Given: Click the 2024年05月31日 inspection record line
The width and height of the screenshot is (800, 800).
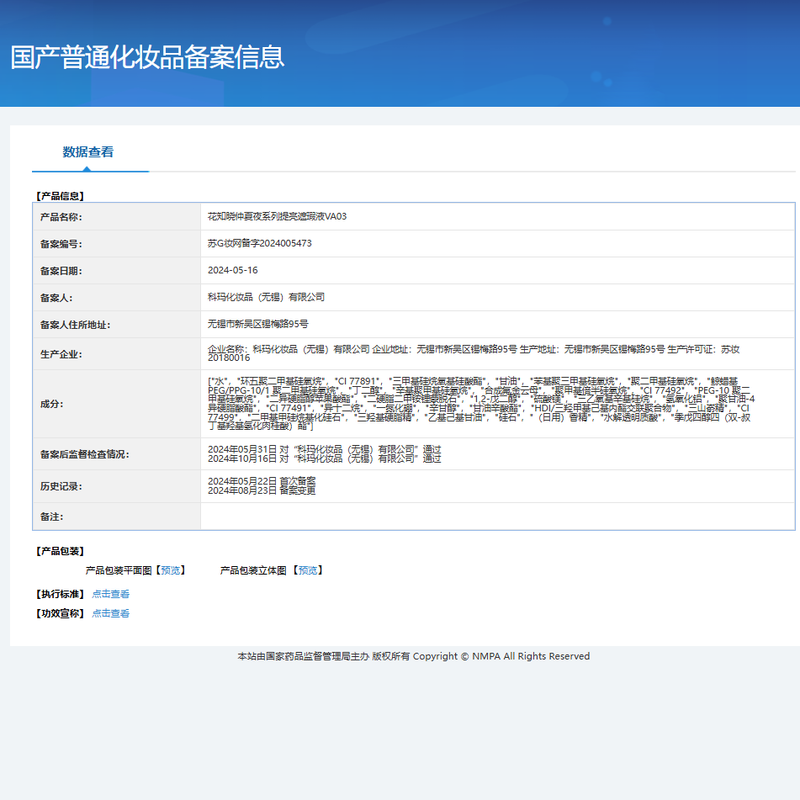Looking at the screenshot, I should (x=323, y=450).
